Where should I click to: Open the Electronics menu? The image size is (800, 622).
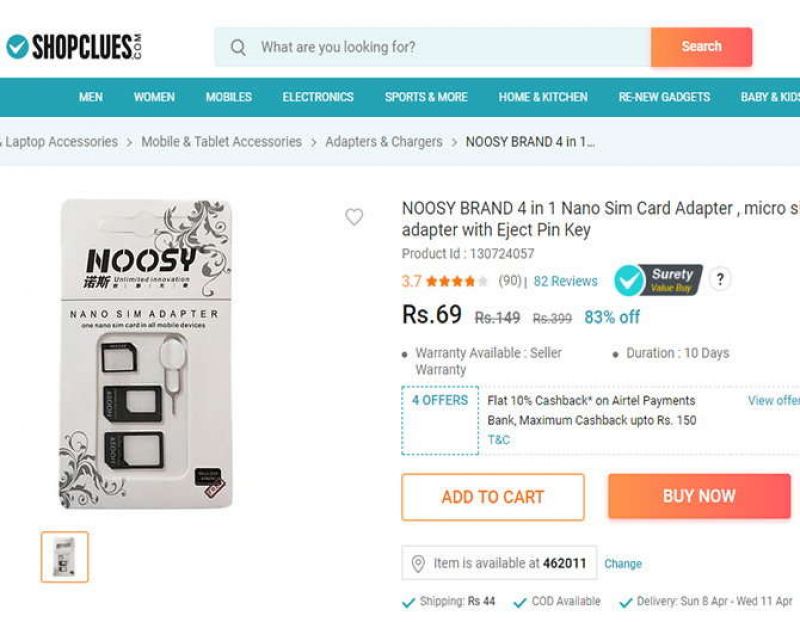coord(318,97)
